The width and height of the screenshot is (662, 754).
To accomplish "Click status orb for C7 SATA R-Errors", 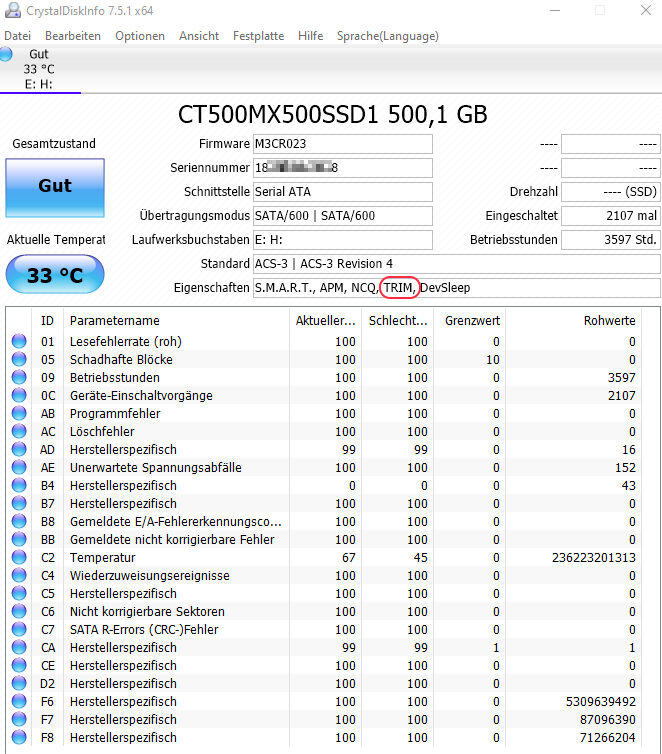I will point(19,629).
